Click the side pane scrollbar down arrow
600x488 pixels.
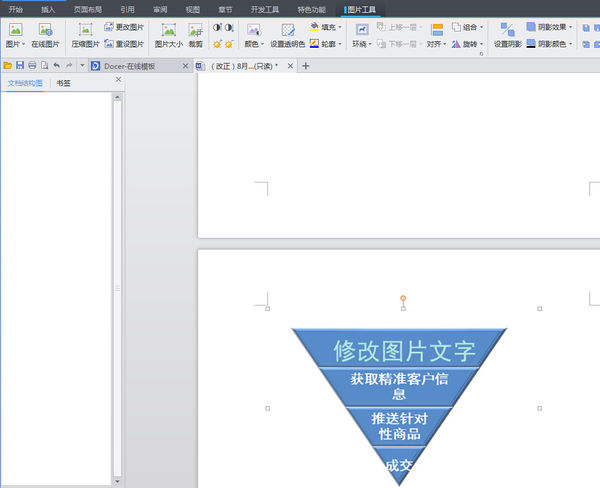tap(117, 481)
